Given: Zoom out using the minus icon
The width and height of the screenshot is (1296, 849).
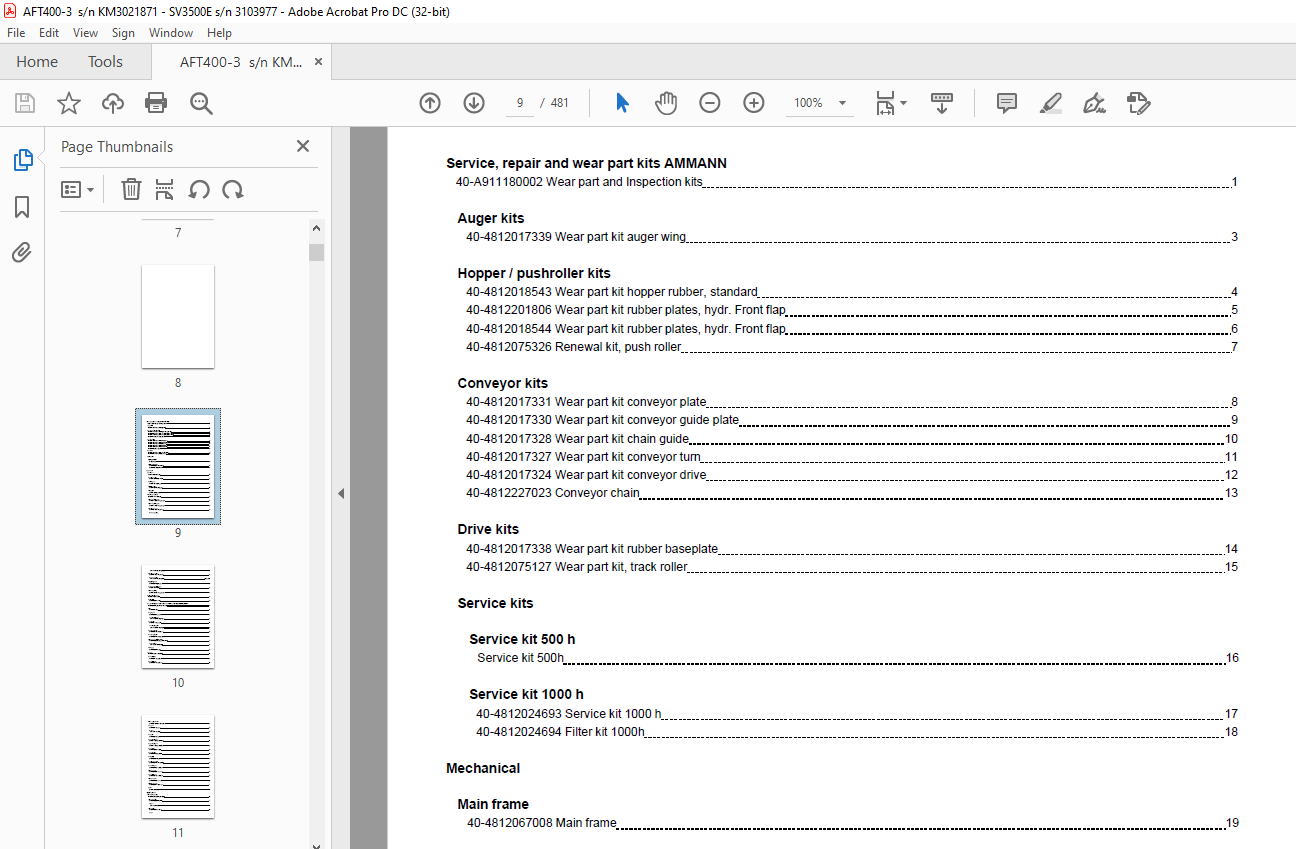Looking at the screenshot, I should point(710,103).
